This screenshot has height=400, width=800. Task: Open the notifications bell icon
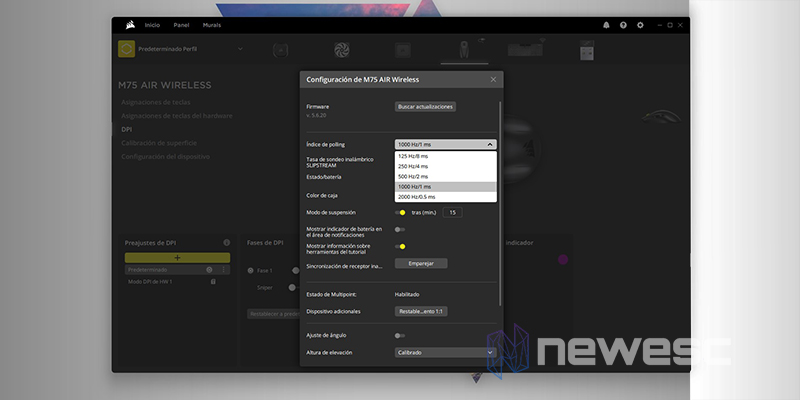[x=606, y=25]
